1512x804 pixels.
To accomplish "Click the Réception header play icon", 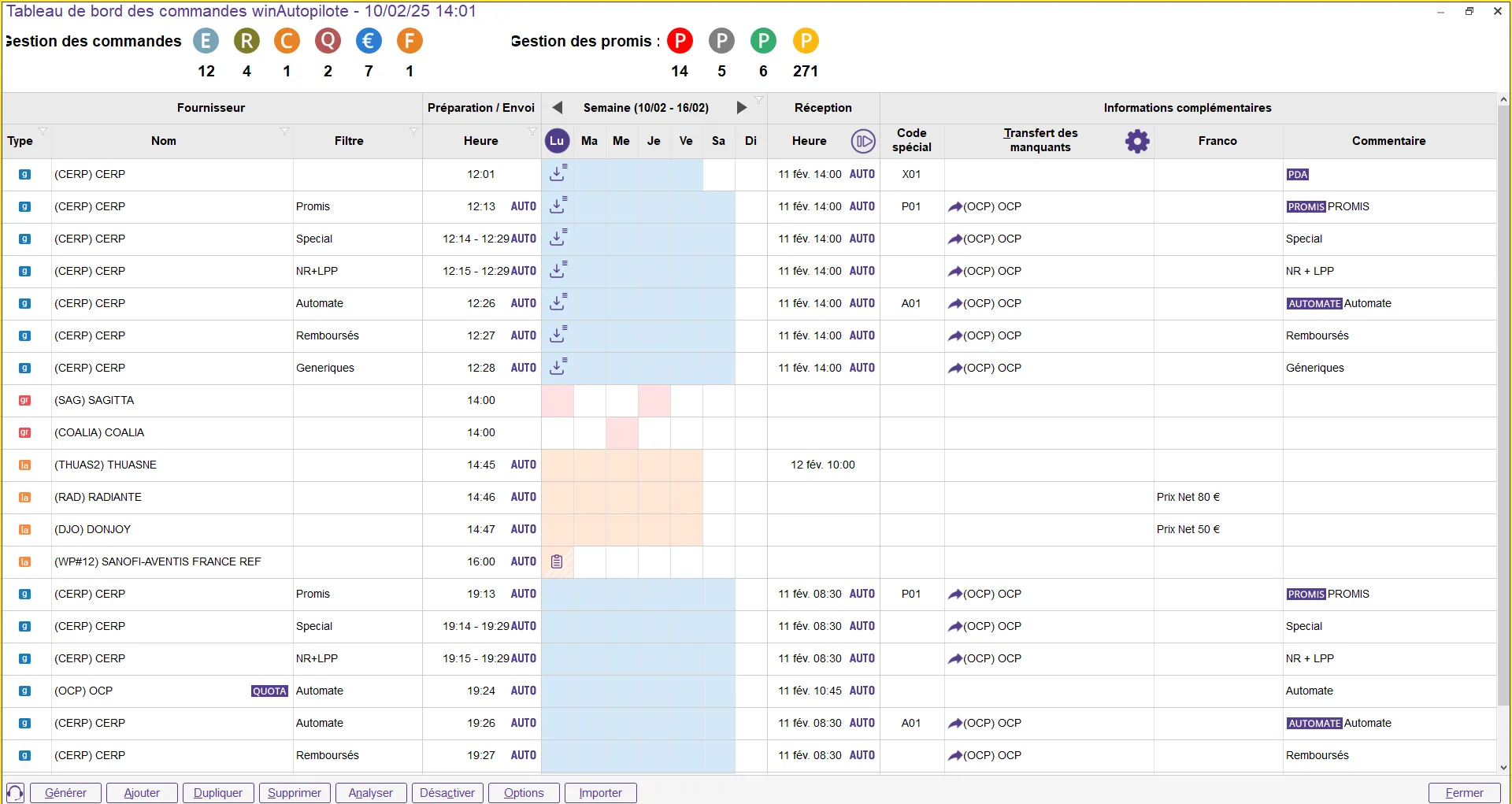I will pyautogui.click(x=863, y=141).
